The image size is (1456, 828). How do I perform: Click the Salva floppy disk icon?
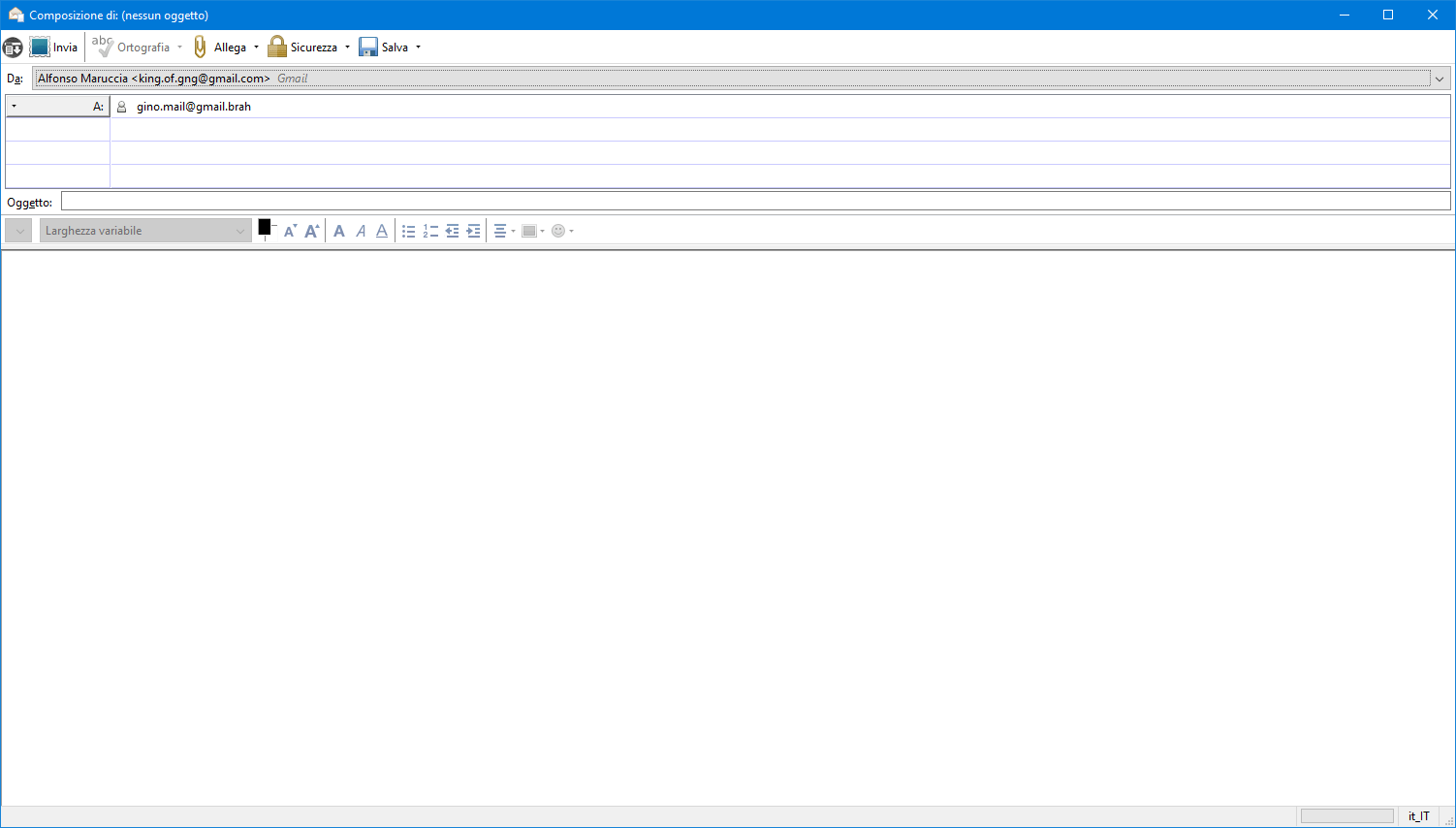click(x=368, y=48)
